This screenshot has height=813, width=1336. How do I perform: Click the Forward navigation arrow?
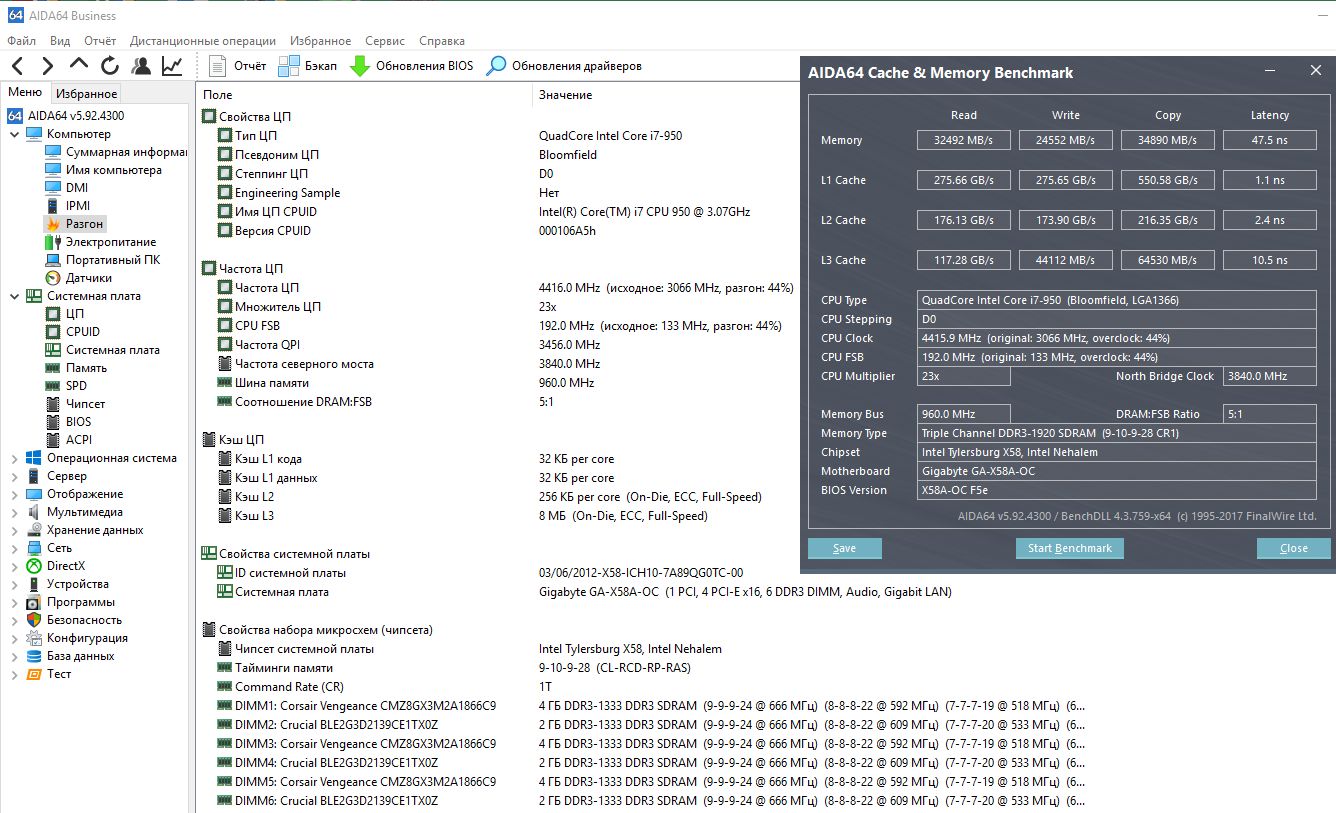48,66
